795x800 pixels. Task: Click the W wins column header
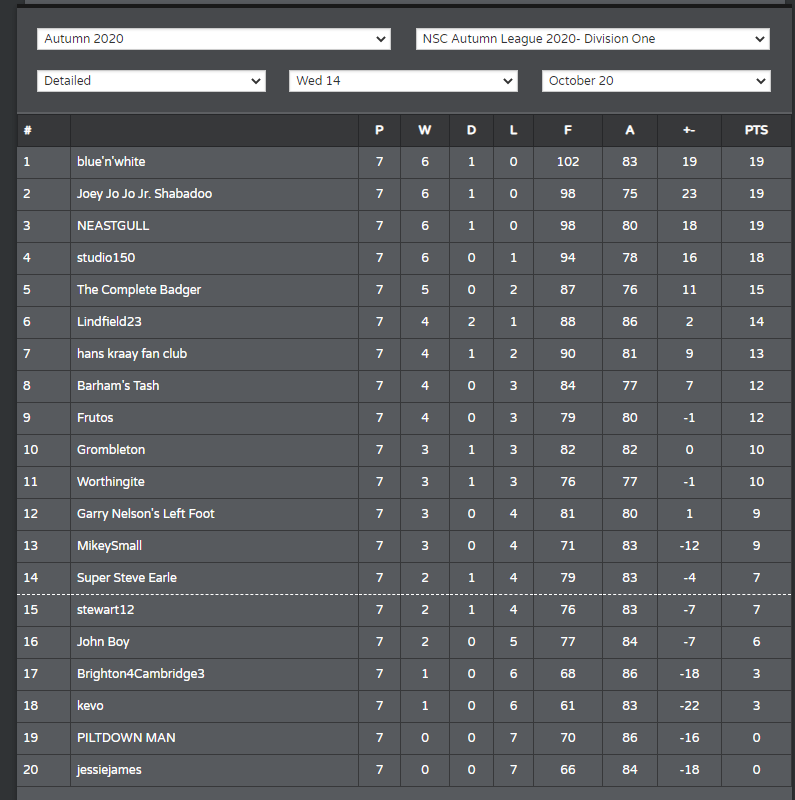(x=425, y=130)
